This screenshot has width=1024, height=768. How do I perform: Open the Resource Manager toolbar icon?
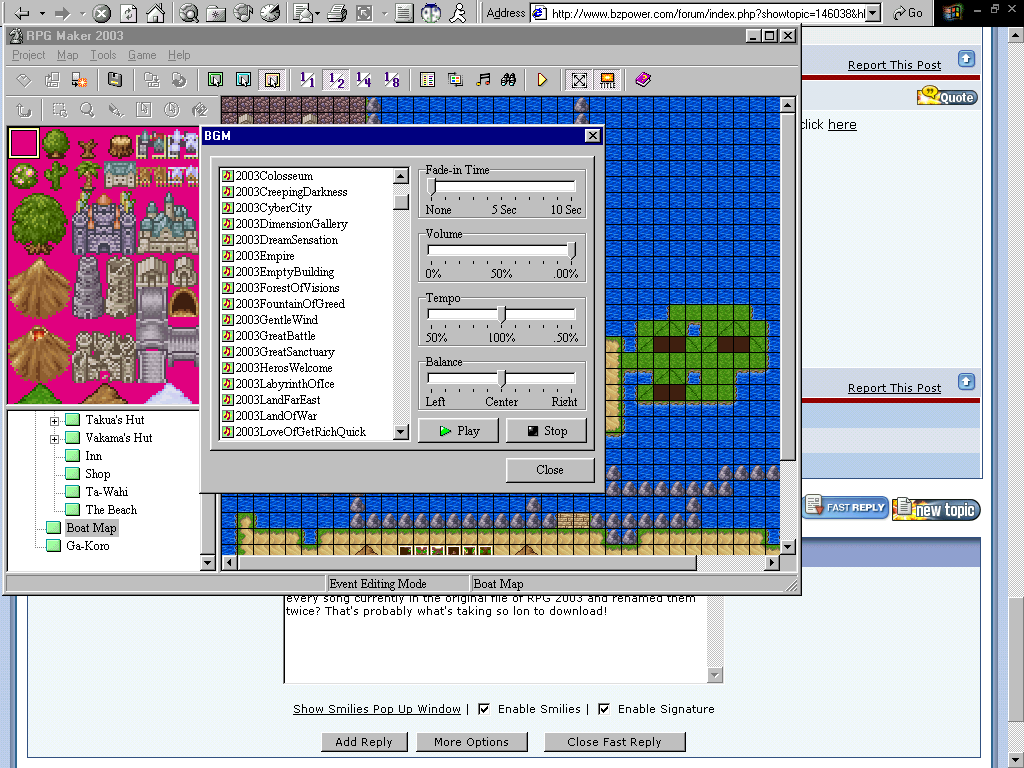click(x=455, y=80)
